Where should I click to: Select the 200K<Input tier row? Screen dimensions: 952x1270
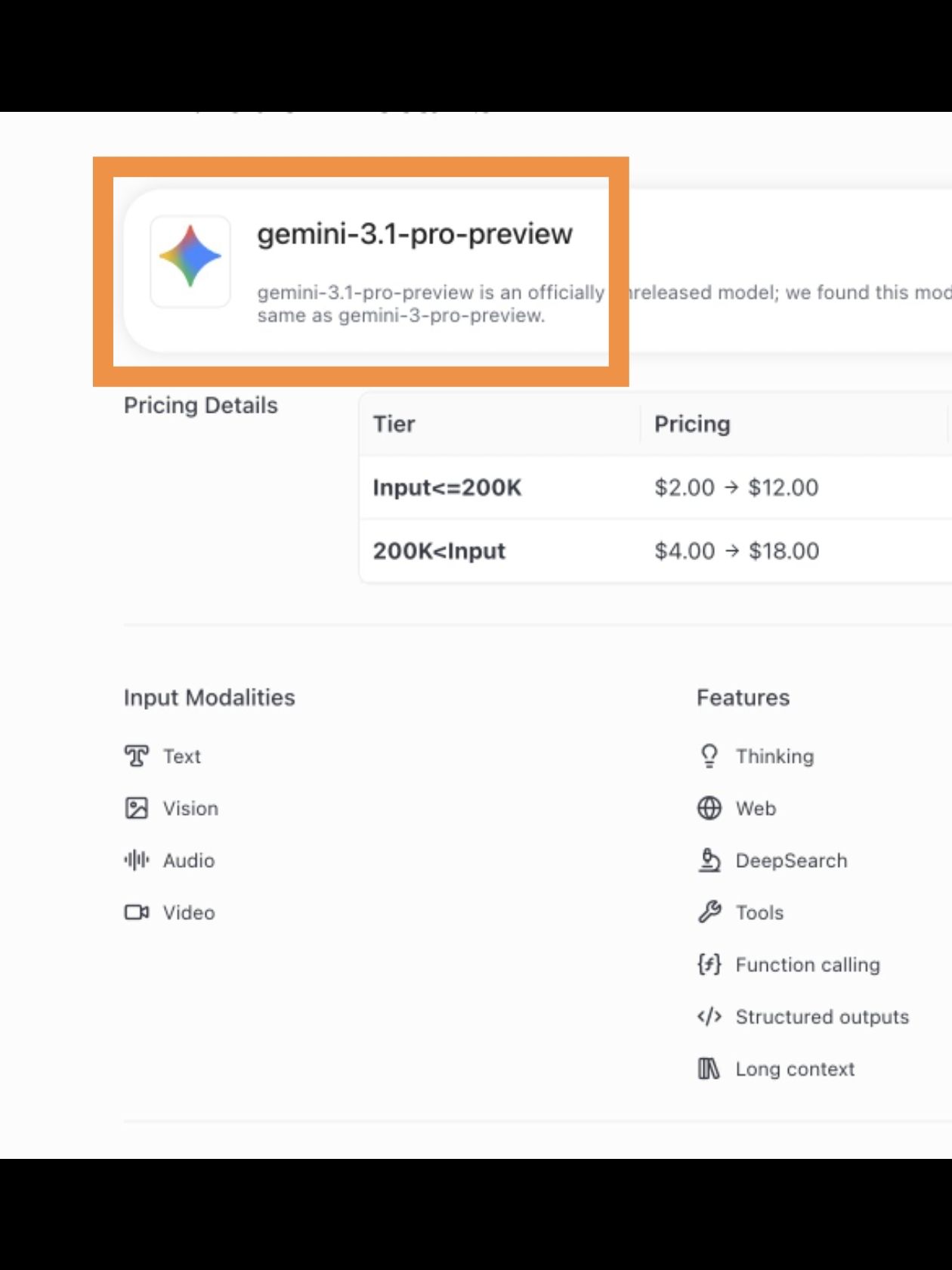pyautogui.click(x=439, y=551)
